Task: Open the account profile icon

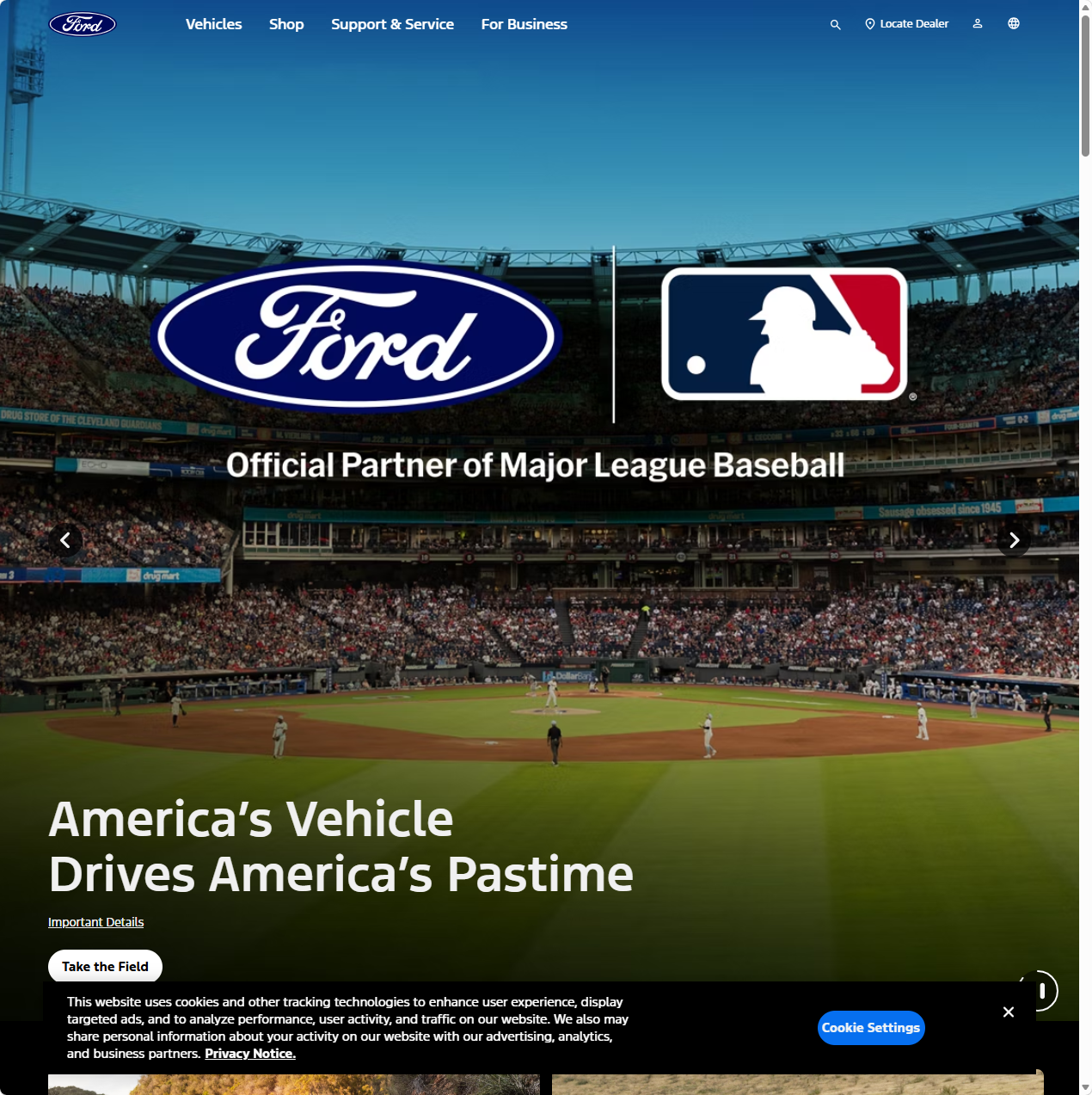Action: point(978,24)
